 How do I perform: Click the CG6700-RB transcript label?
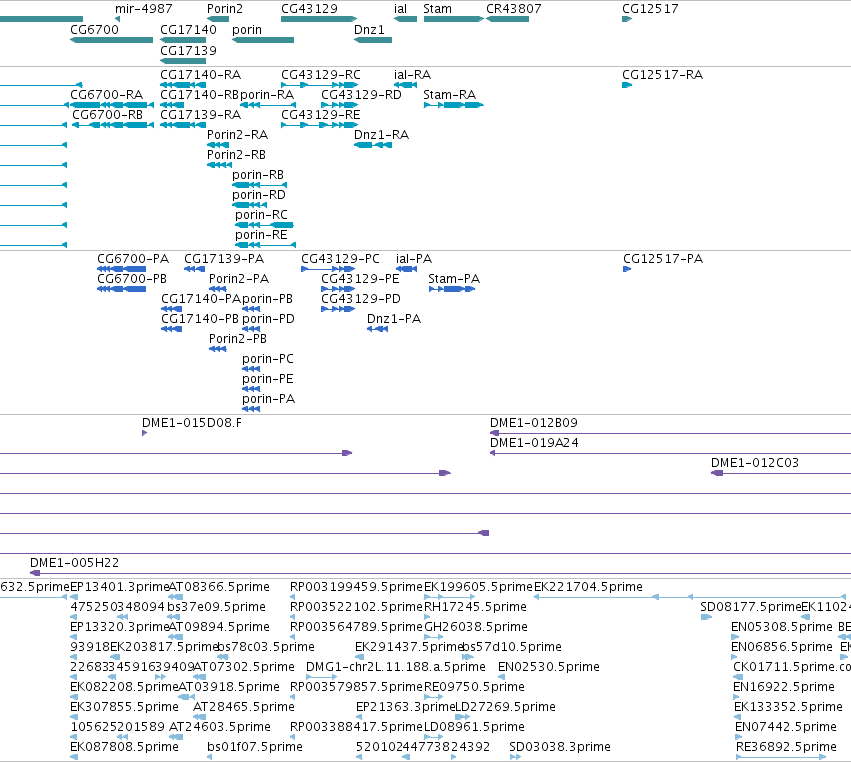107,115
